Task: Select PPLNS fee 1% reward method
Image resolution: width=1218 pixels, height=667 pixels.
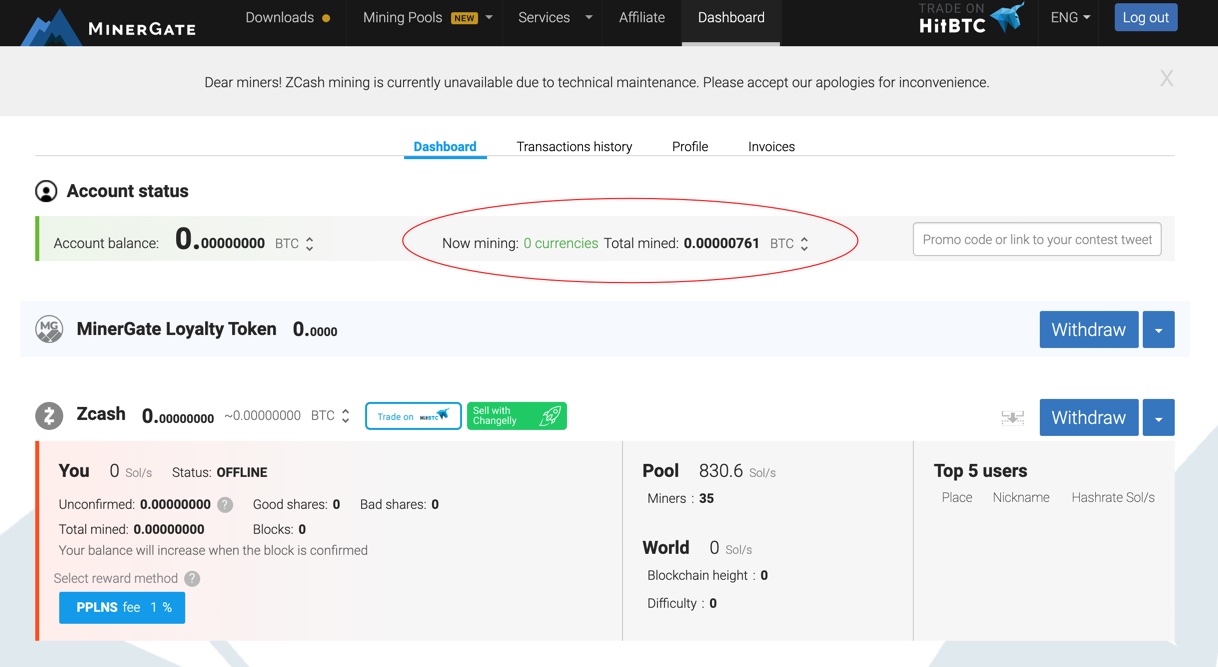Action: tap(122, 608)
